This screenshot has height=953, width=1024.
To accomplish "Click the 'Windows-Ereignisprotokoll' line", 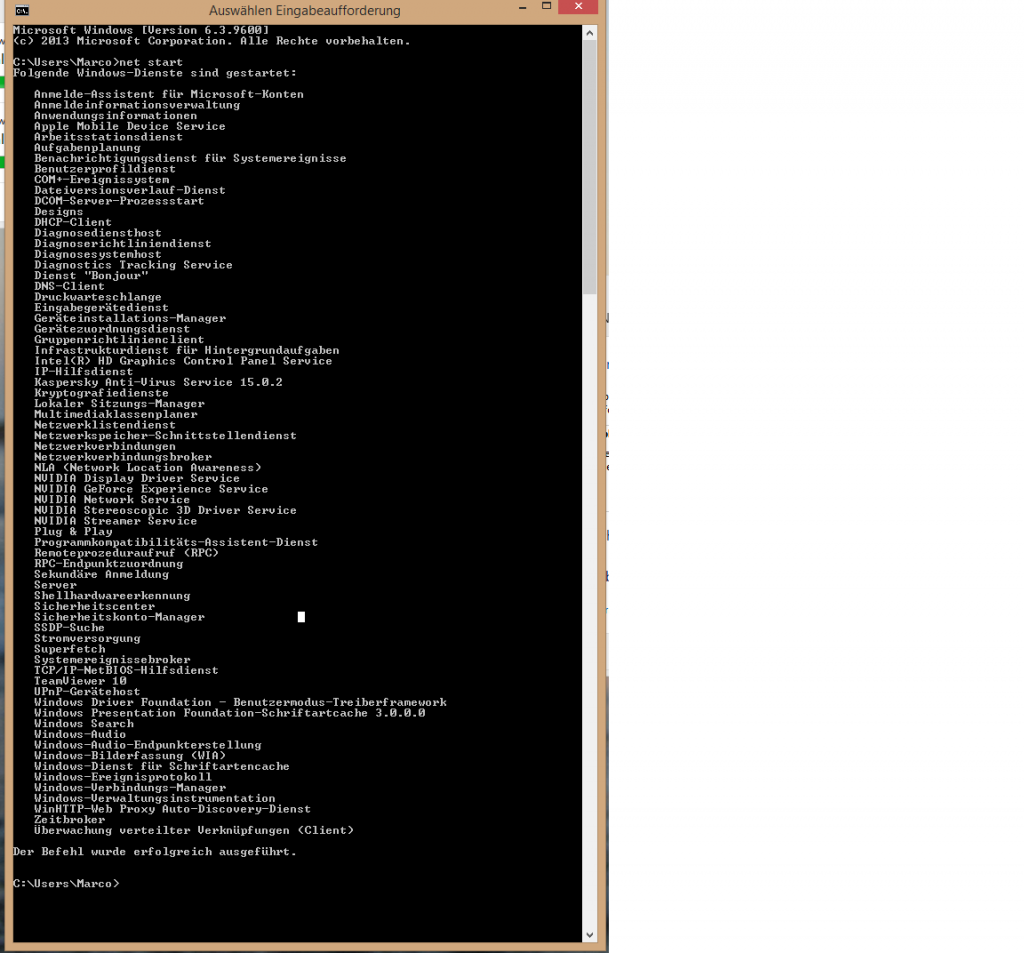I will click(123, 777).
